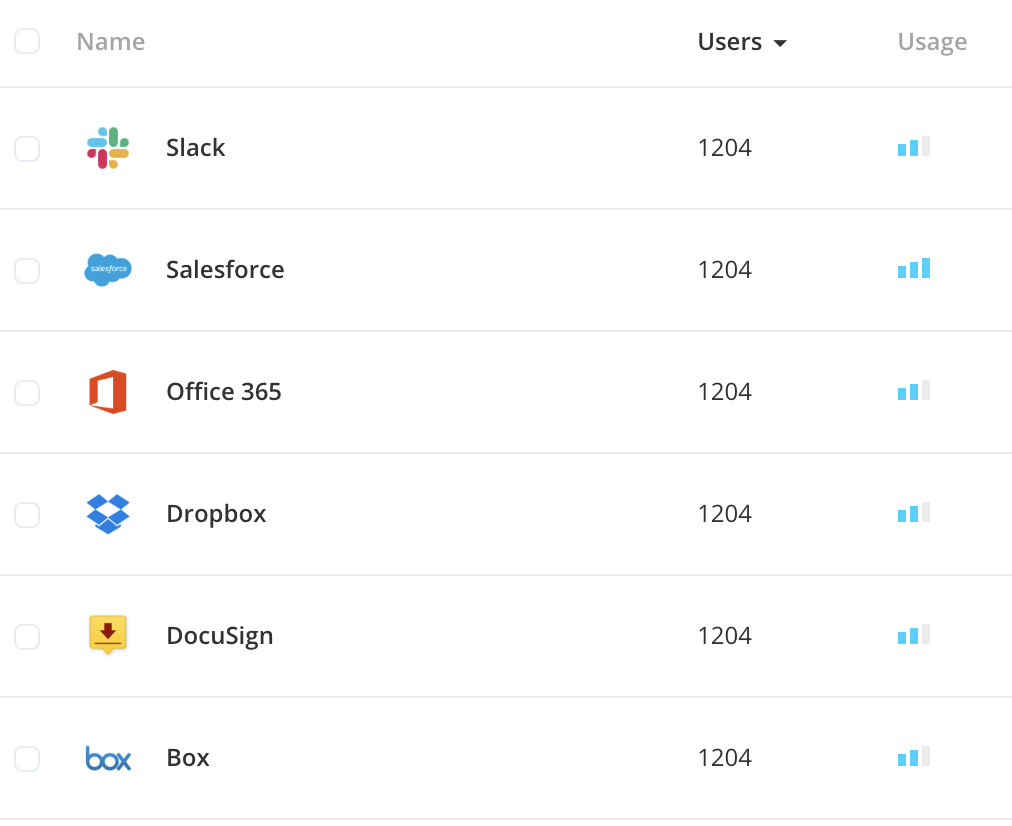Sort by the Users column header
Image resolution: width=1012 pixels, height=826 pixels.
pyautogui.click(x=730, y=42)
